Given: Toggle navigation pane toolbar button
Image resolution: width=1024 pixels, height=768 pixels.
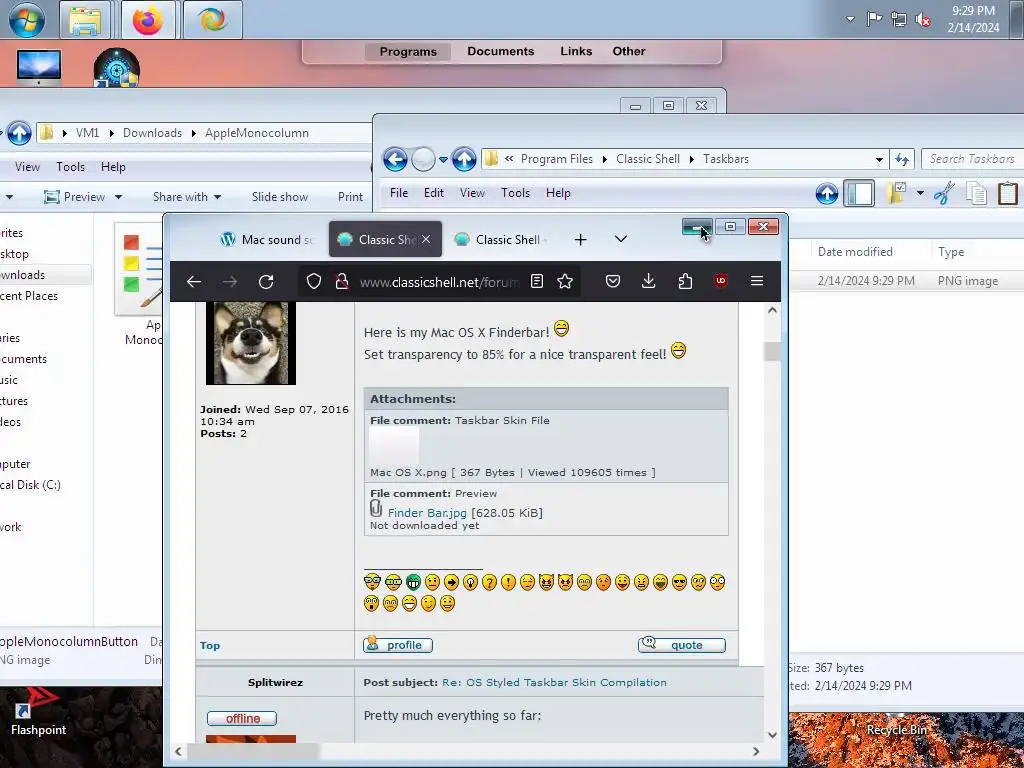Looking at the screenshot, I should [x=859, y=193].
